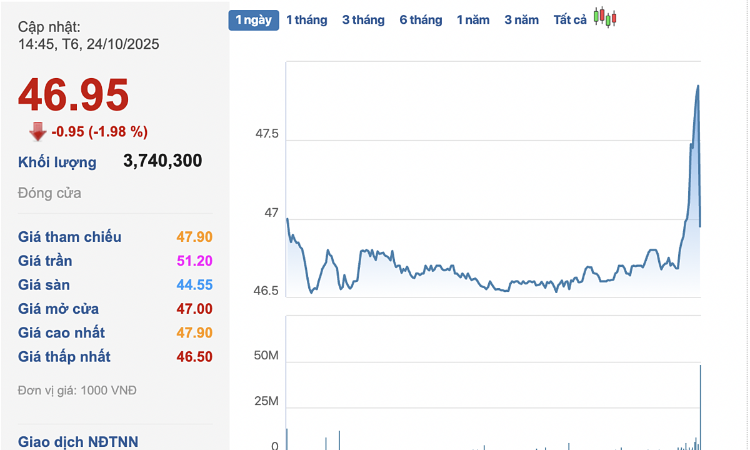Select the '1 năm' time range tab

(473, 20)
